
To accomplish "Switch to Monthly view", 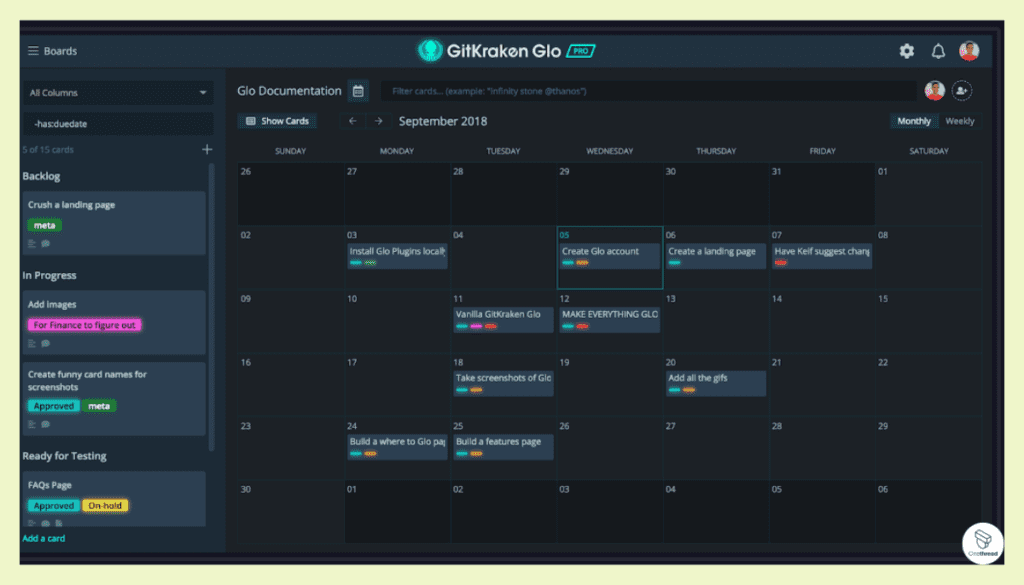I will point(914,121).
